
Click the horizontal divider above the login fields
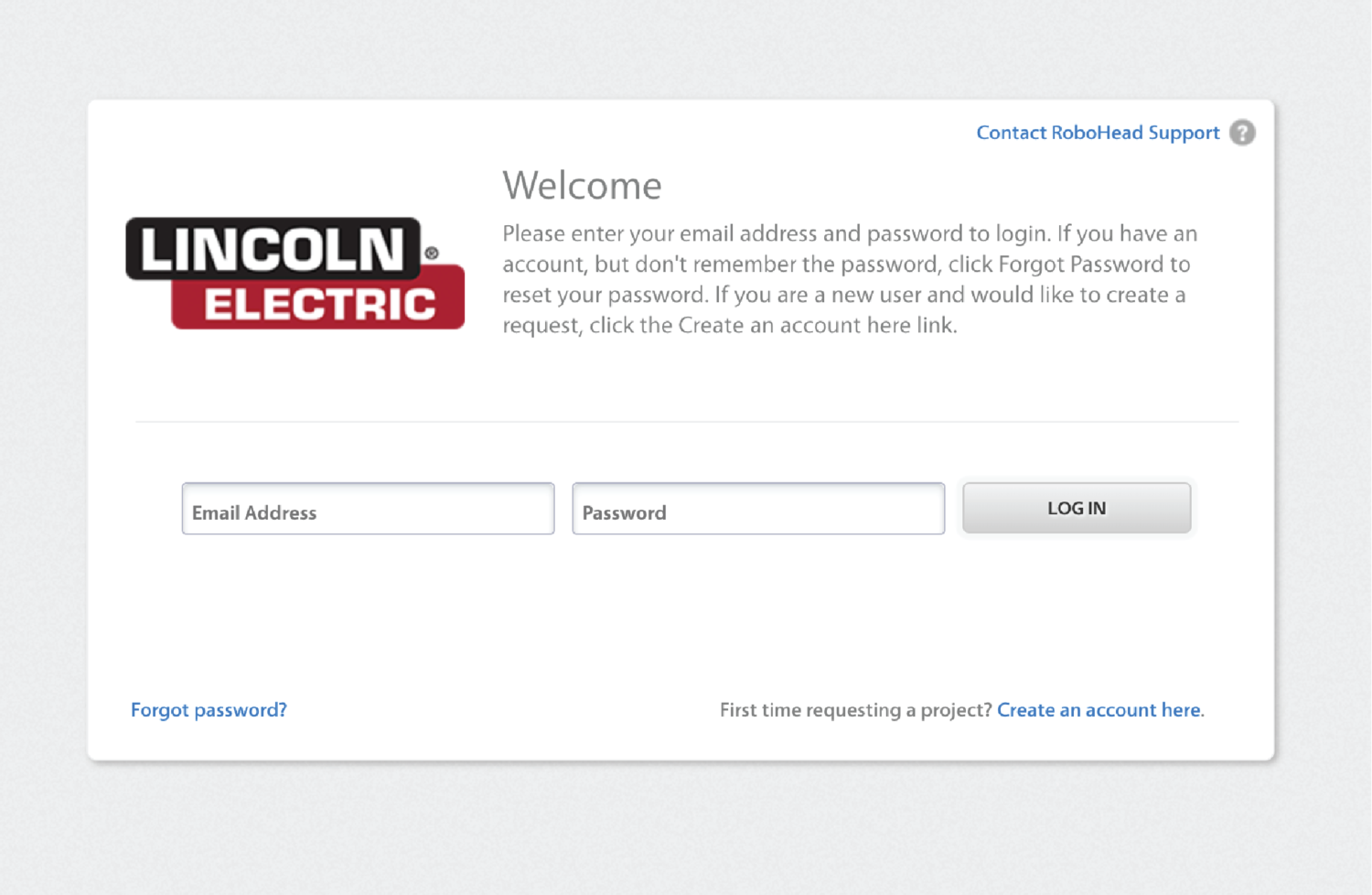click(x=687, y=422)
